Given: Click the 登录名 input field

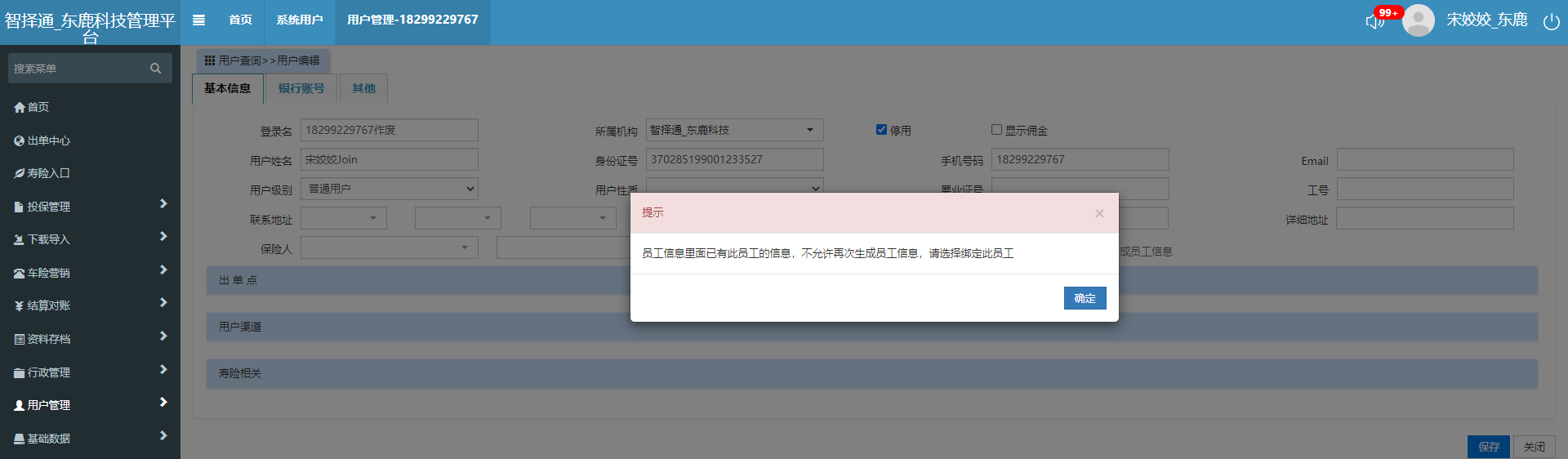Looking at the screenshot, I should coord(390,130).
